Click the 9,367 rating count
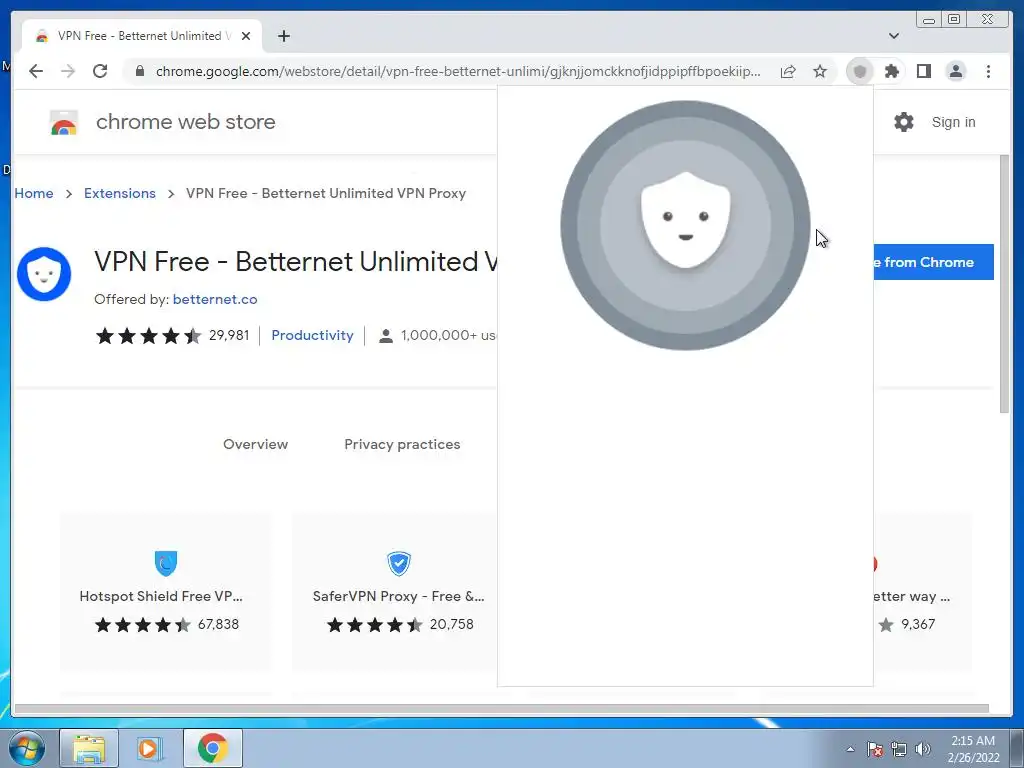 918,624
